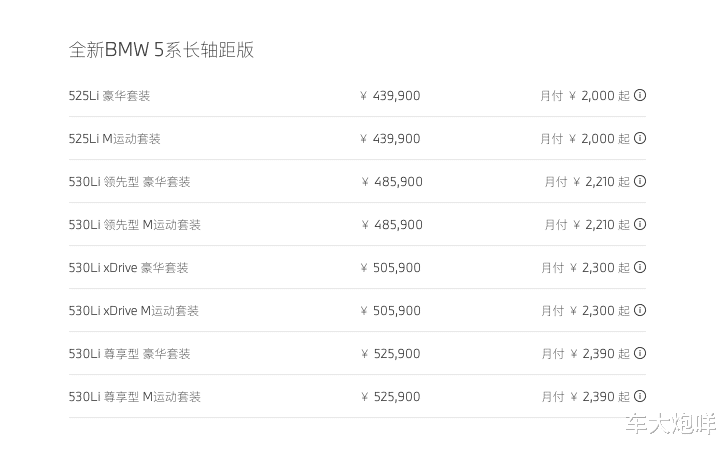Screen dimensions: 728x450
Task: Choose the 530Li xDrive M运动套装 model
Action: pos(133,311)
